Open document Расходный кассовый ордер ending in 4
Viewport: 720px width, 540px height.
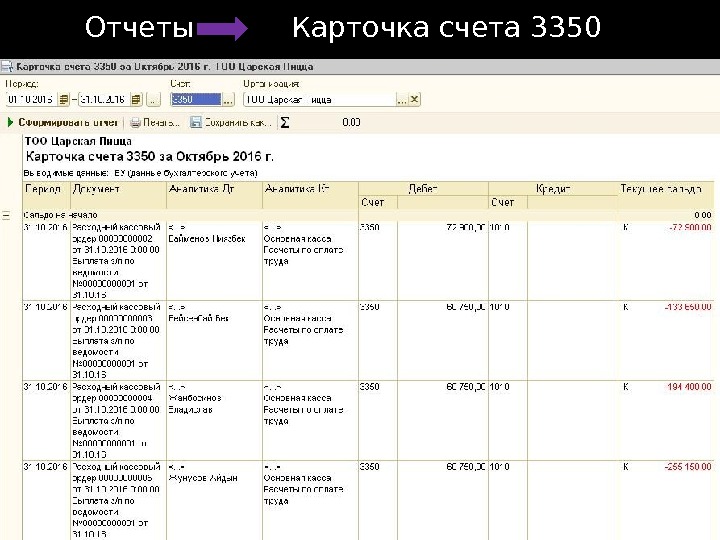pos(116,421)
